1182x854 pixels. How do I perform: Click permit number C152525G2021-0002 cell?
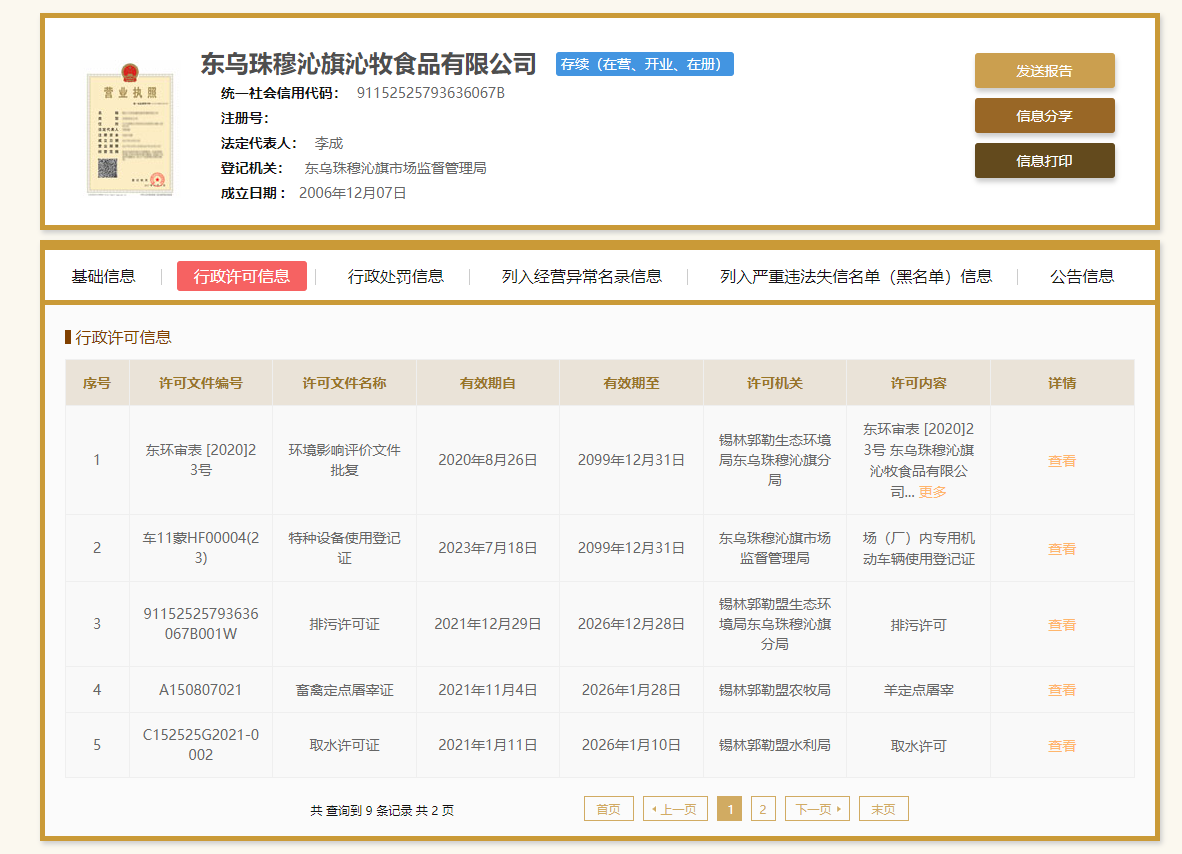tap(201, 745)
